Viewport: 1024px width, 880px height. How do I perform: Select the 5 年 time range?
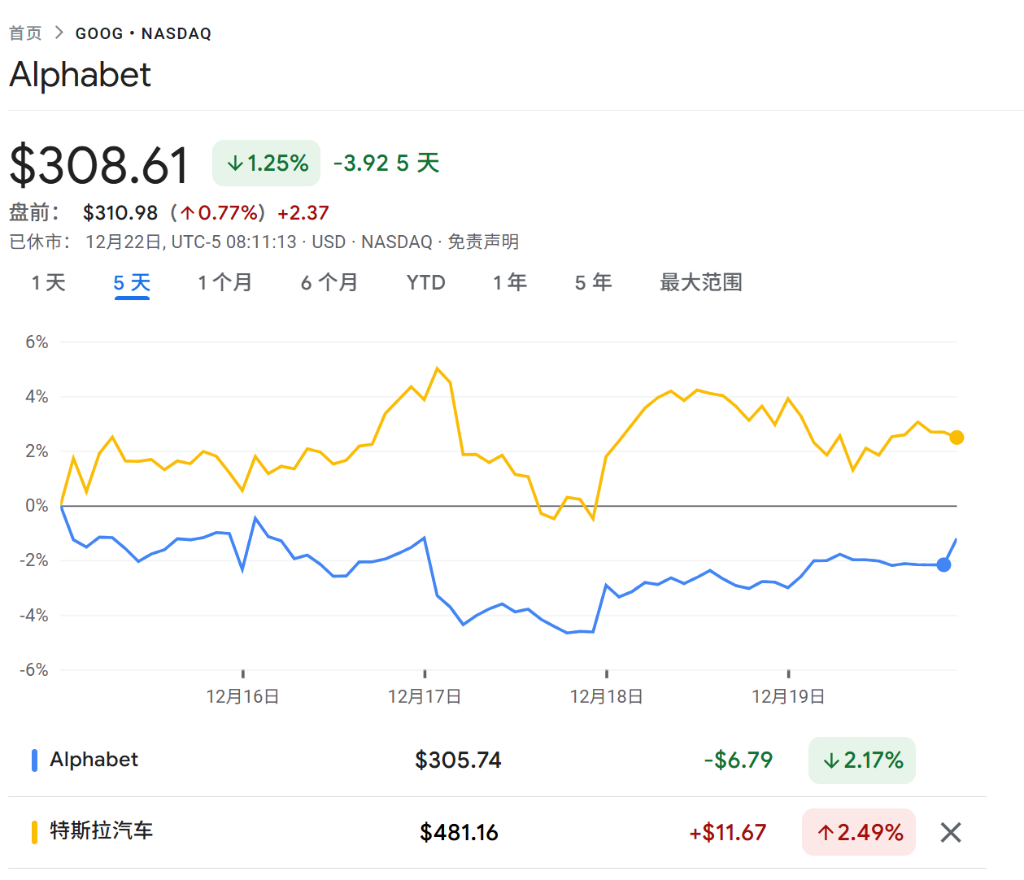click(593, 283)
